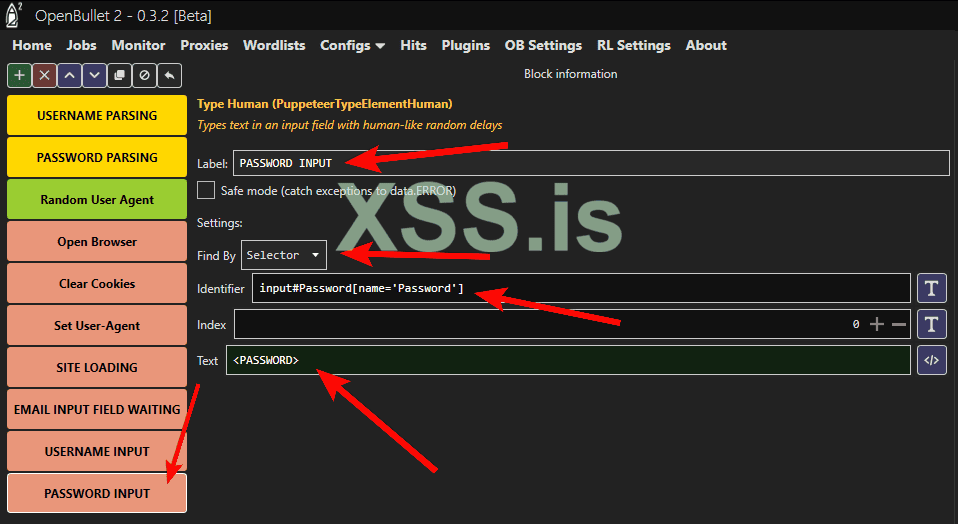Select the Set User-Agent block
958x524 pixels.
tap(97, 326)
